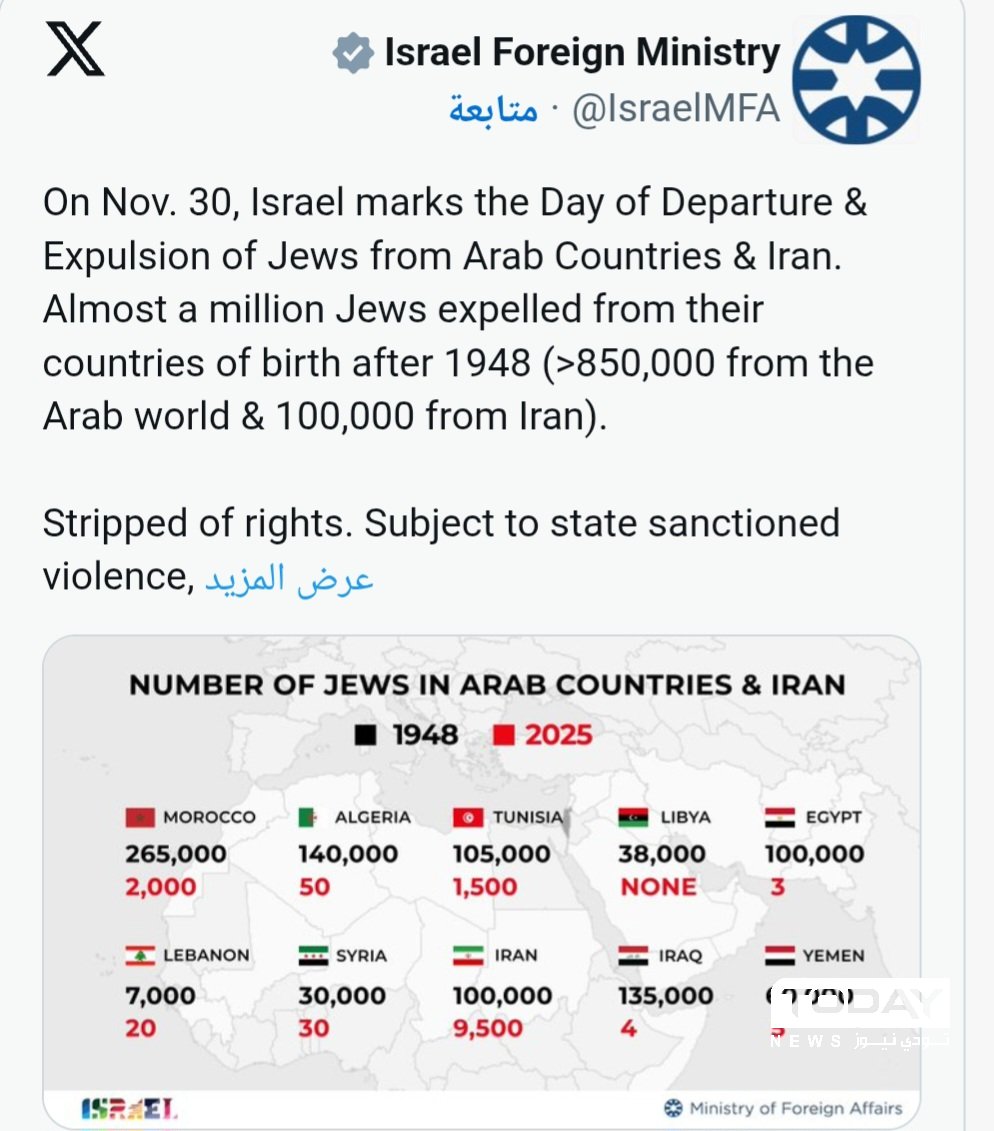Click the Libya flag icon

point(635,817)
